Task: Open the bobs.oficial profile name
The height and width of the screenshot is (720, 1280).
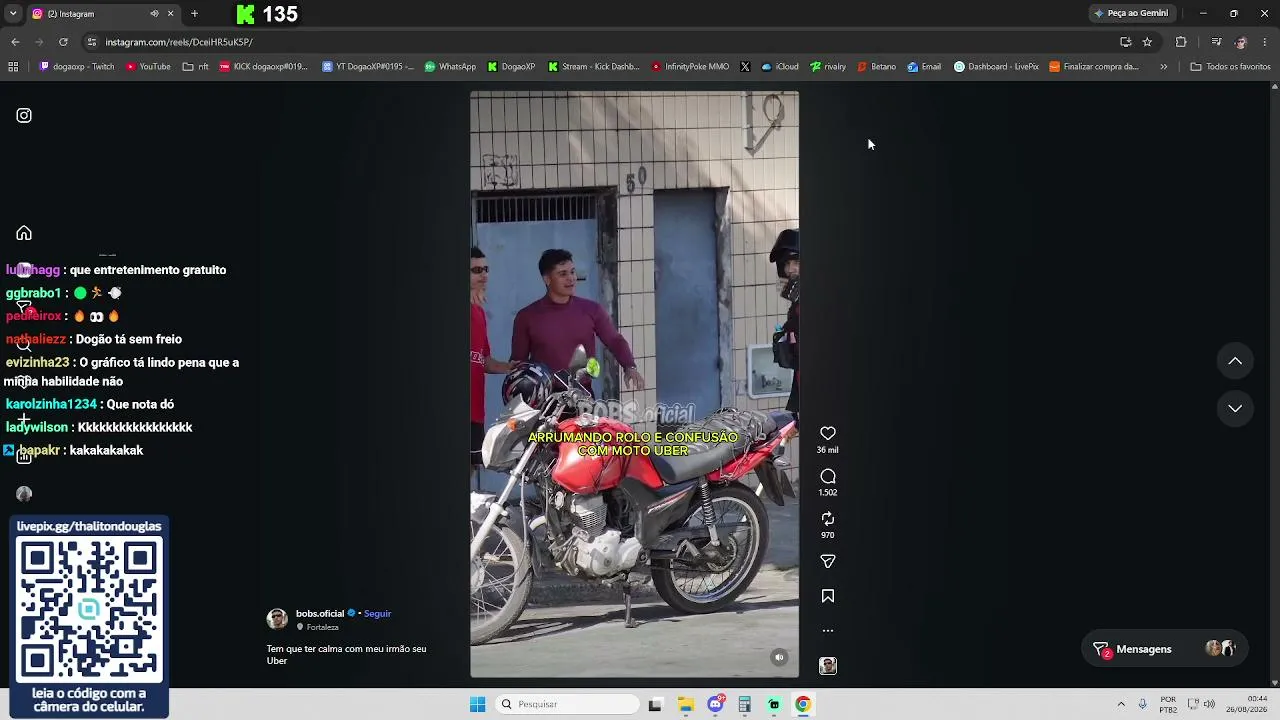Action: tap(320, 614)
